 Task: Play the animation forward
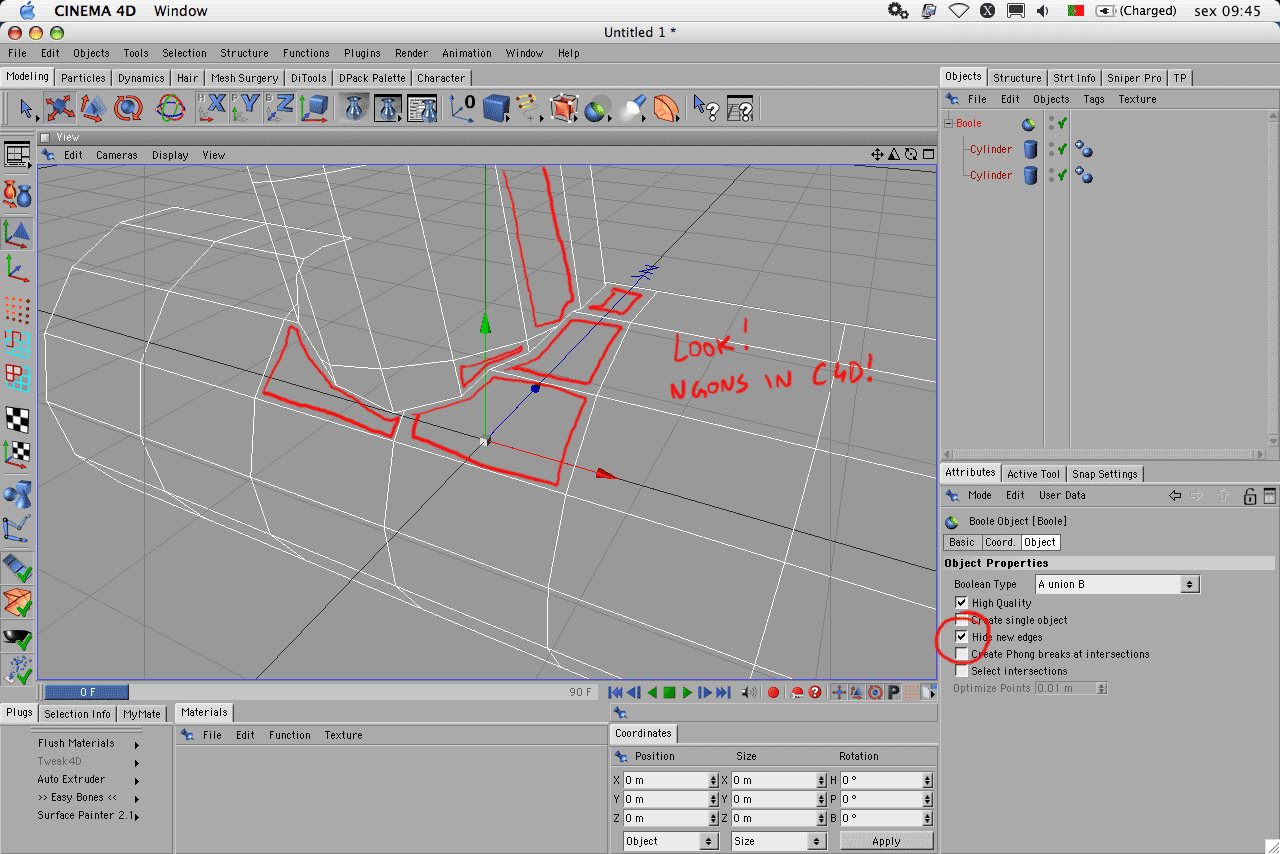(x=688, y=692)
